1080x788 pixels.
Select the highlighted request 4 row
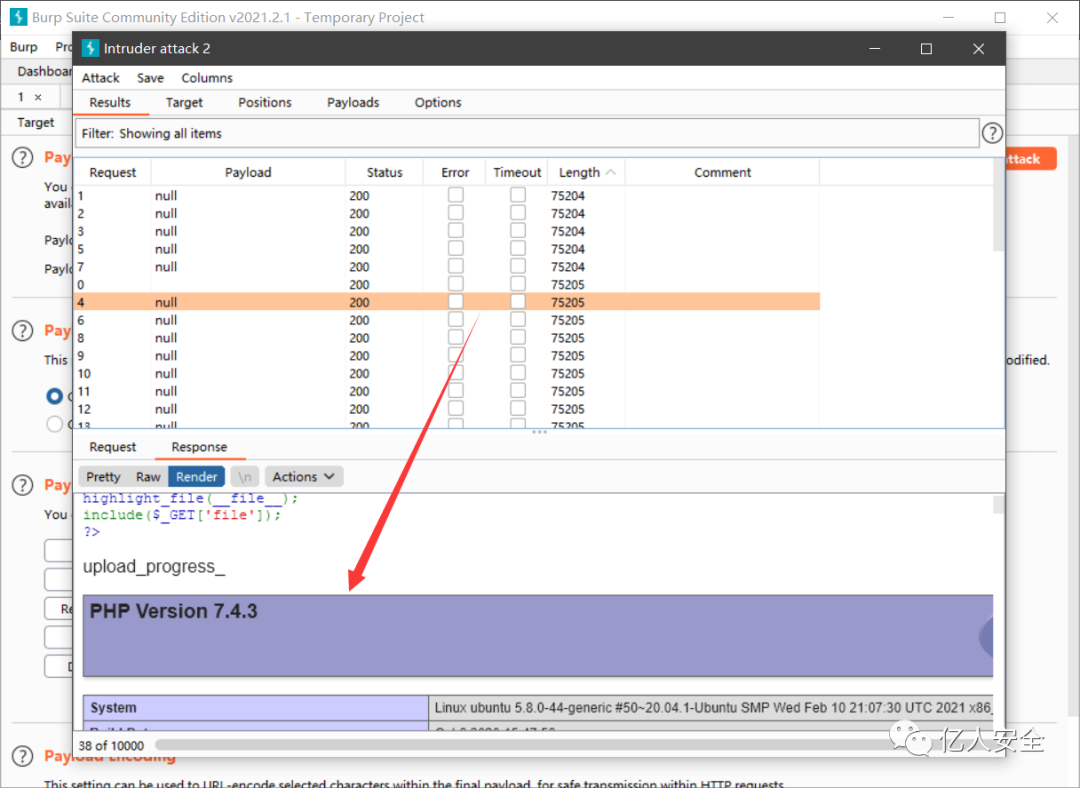tap(446, 302)
